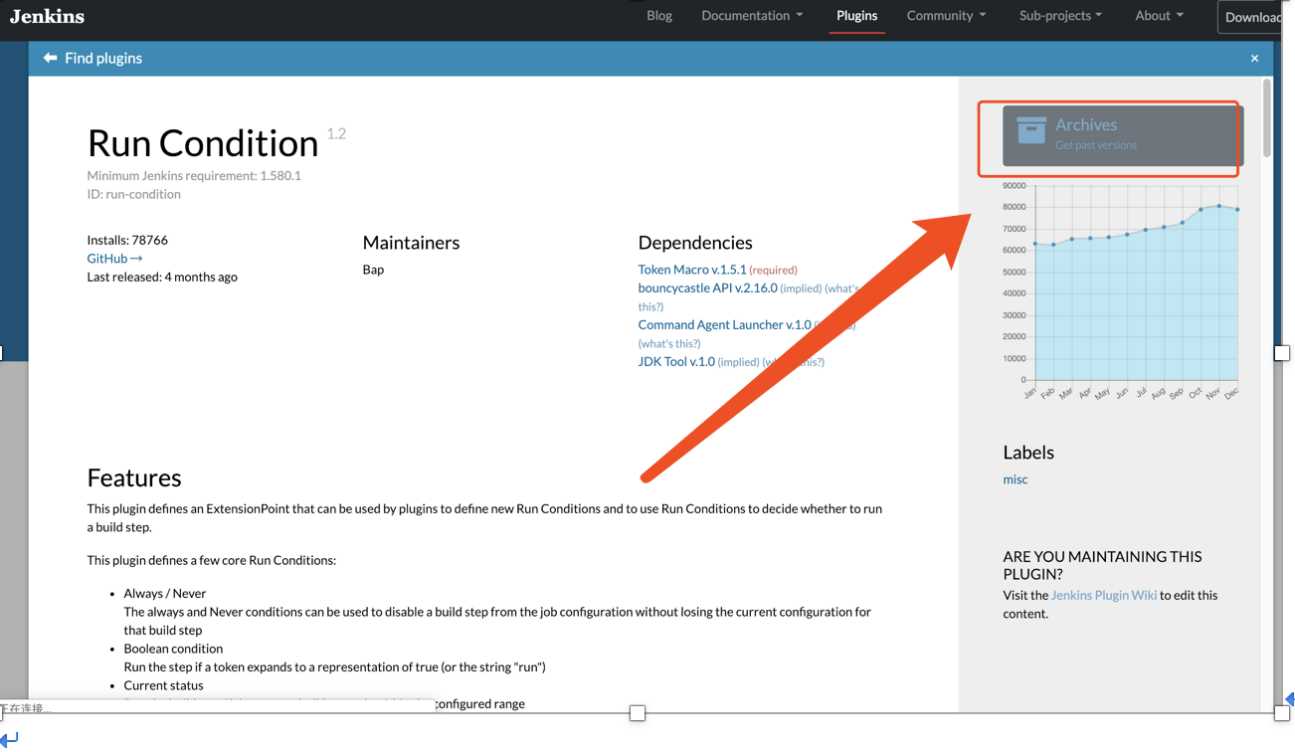The image size is (1295, 752).
Task: Click the Labels heading
Action: tap(1028, 453)
